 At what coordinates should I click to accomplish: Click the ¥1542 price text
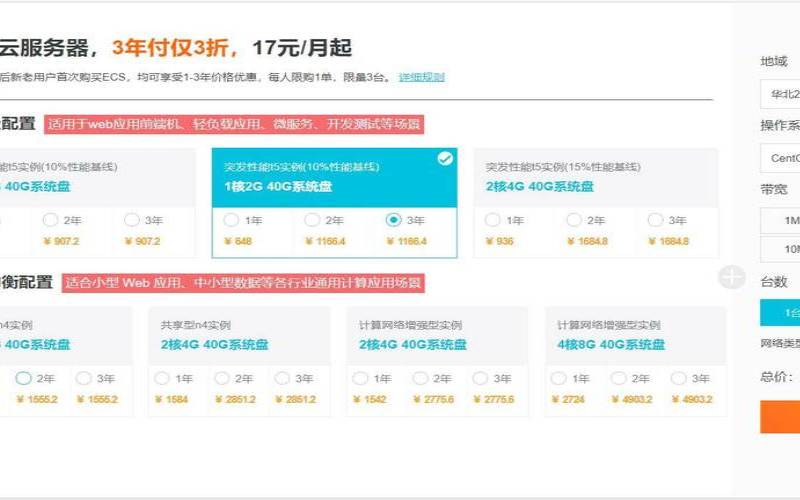[x=369, y=399]
